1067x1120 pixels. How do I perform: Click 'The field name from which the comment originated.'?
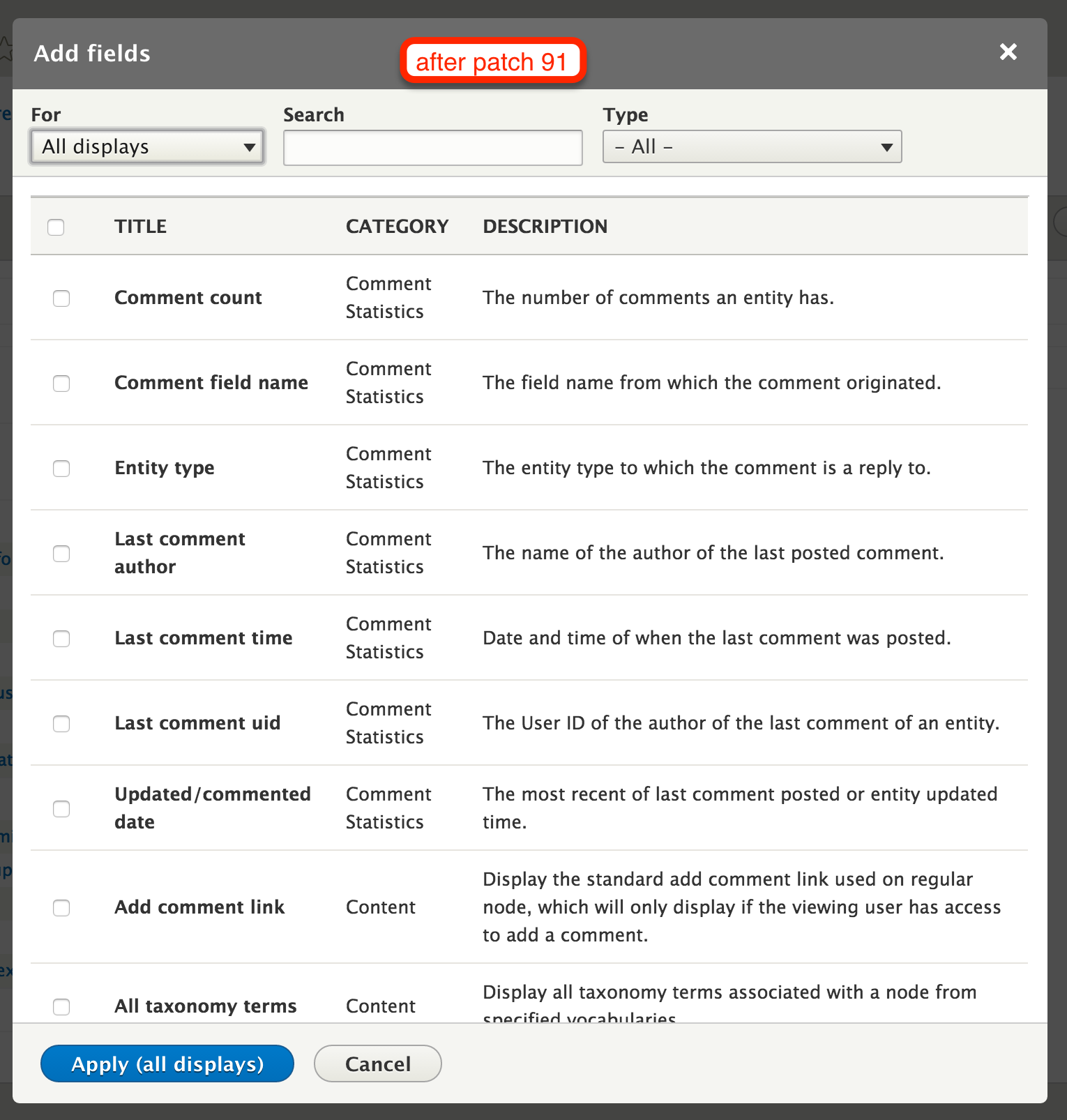(712, 383)
